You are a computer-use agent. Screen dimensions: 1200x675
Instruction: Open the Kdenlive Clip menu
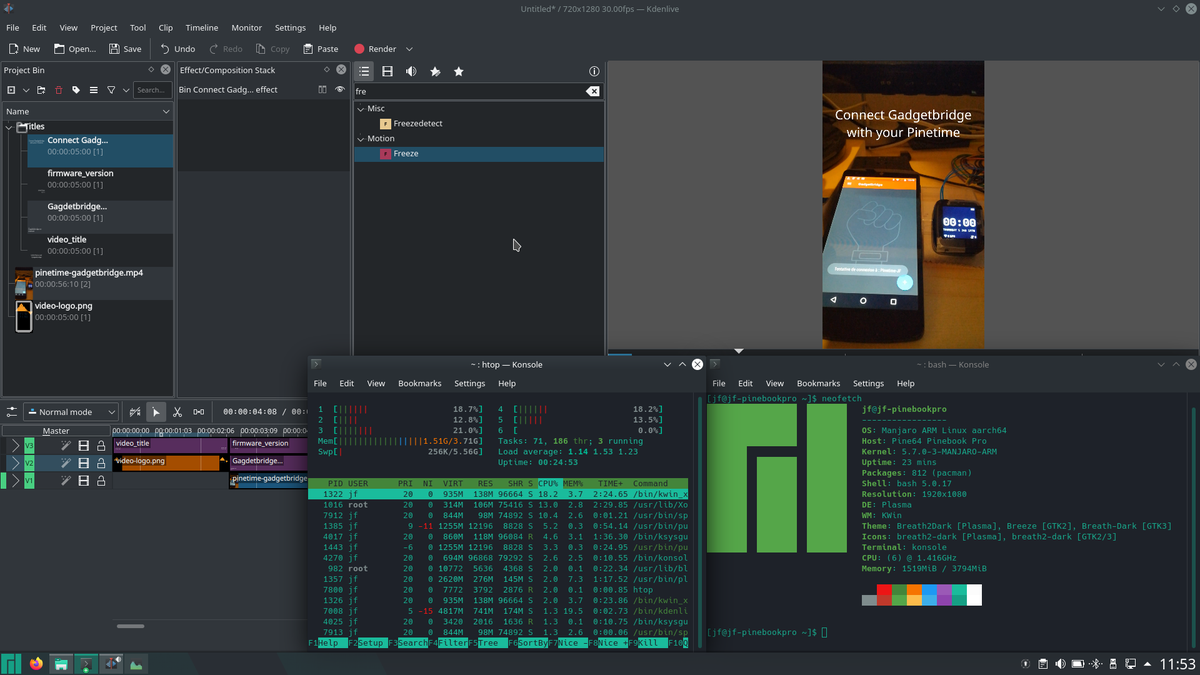click(165, 28)
